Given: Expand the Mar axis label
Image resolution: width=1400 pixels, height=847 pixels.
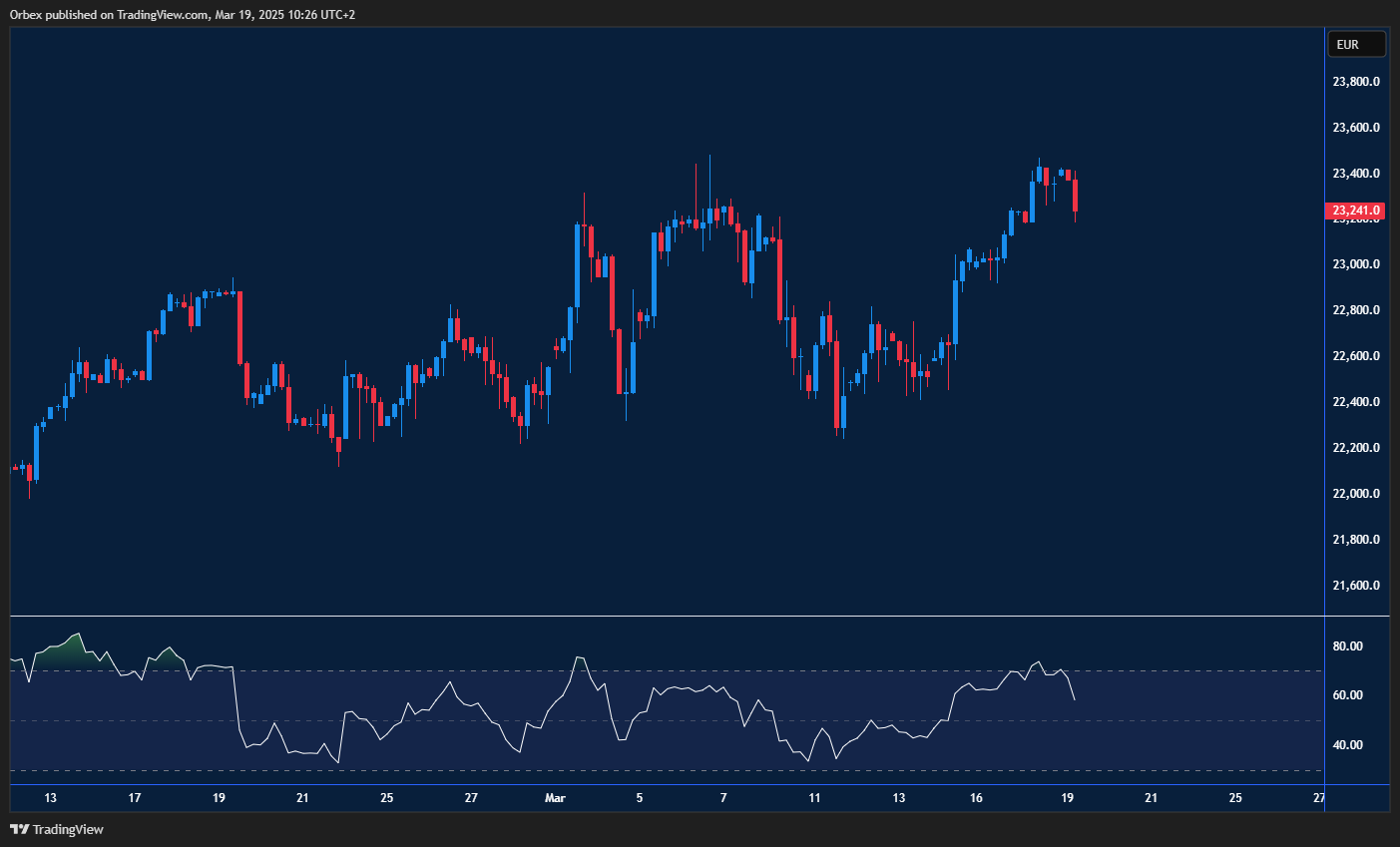Looking at the screenshot, I should (555, 798).
